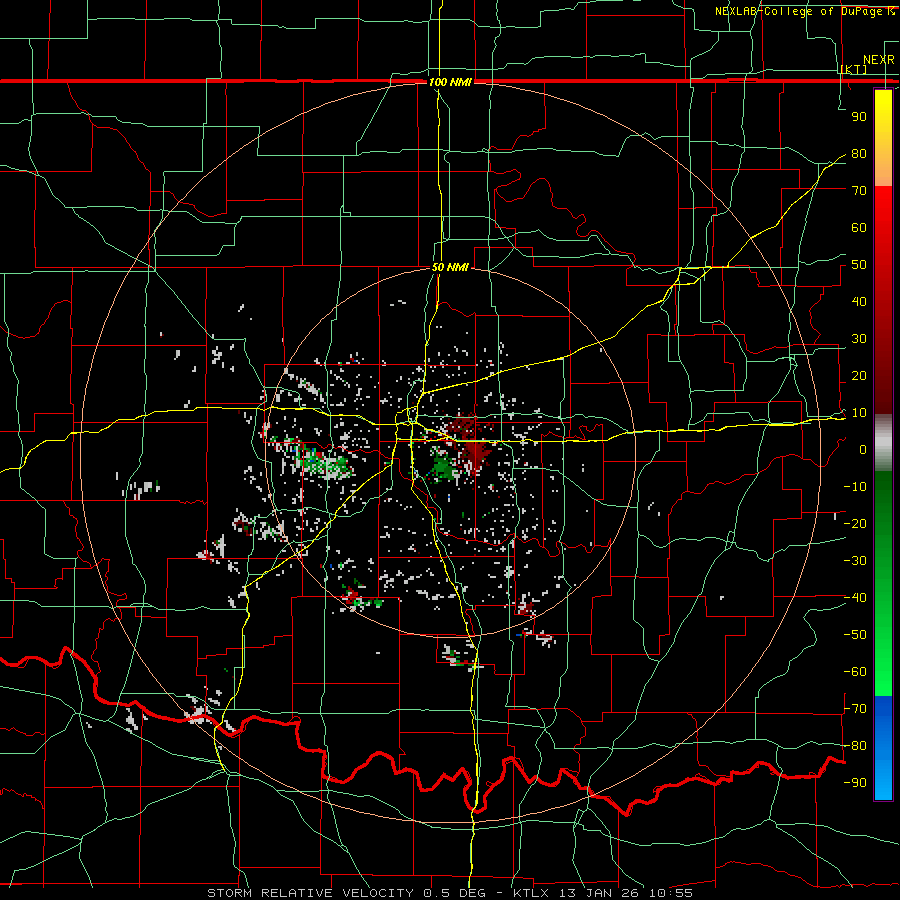Viewport: 900px width, 900px height.
Task: Click the "[KT]" units label
Action: (854, 70)
